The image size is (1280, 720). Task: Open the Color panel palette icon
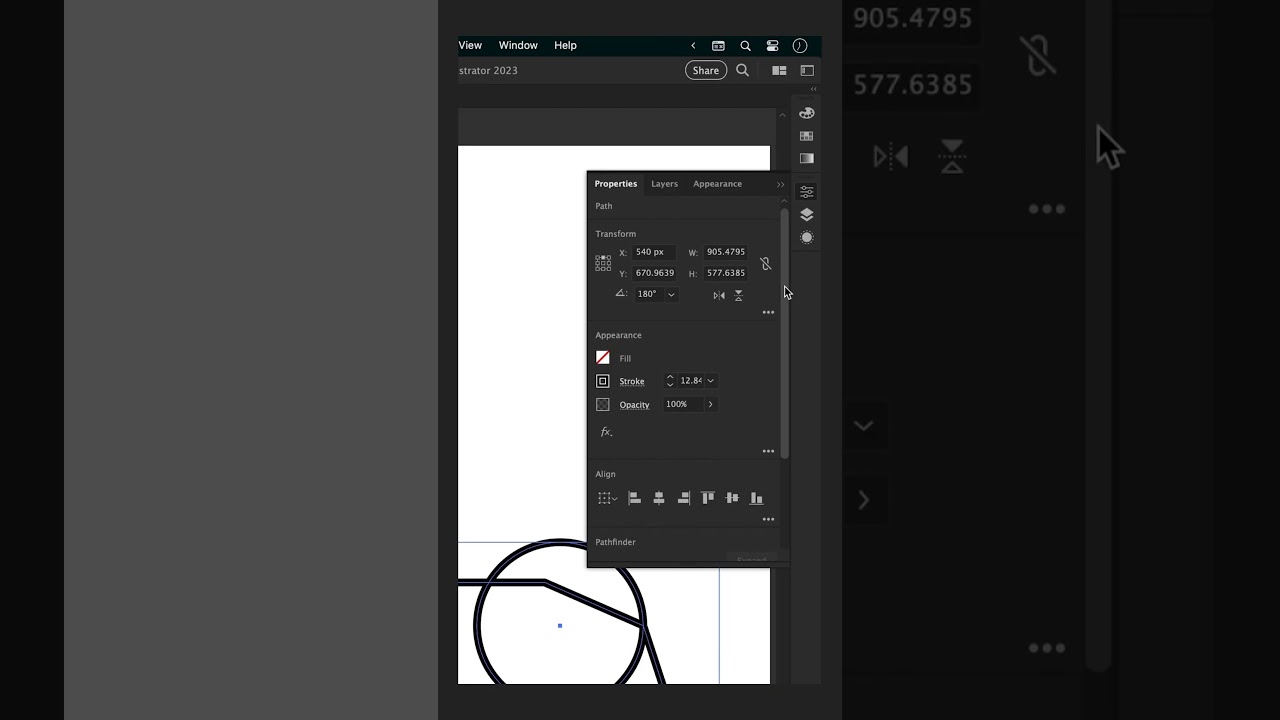(806, 113)
